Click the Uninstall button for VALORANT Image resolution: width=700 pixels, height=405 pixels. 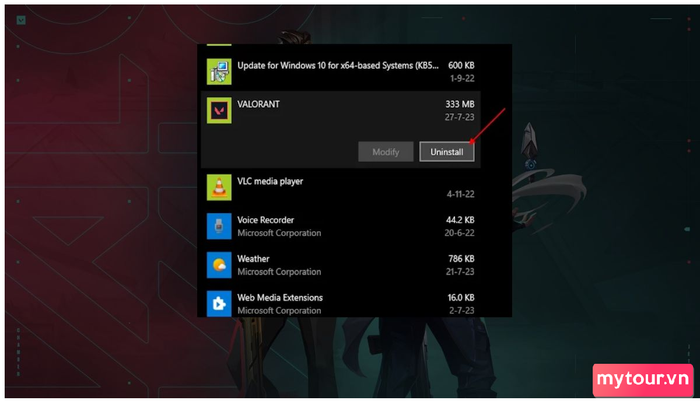[446, 152]
